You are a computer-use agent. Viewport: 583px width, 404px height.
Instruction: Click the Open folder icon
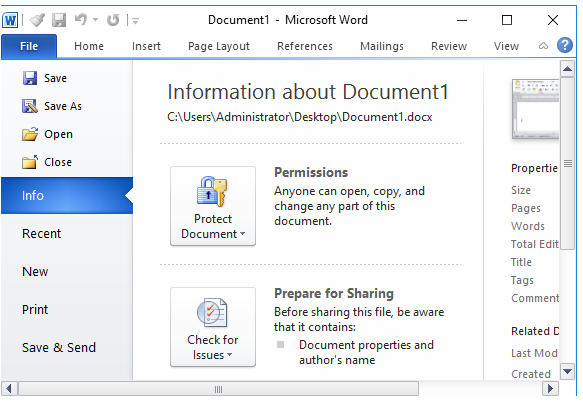point(30,134)
